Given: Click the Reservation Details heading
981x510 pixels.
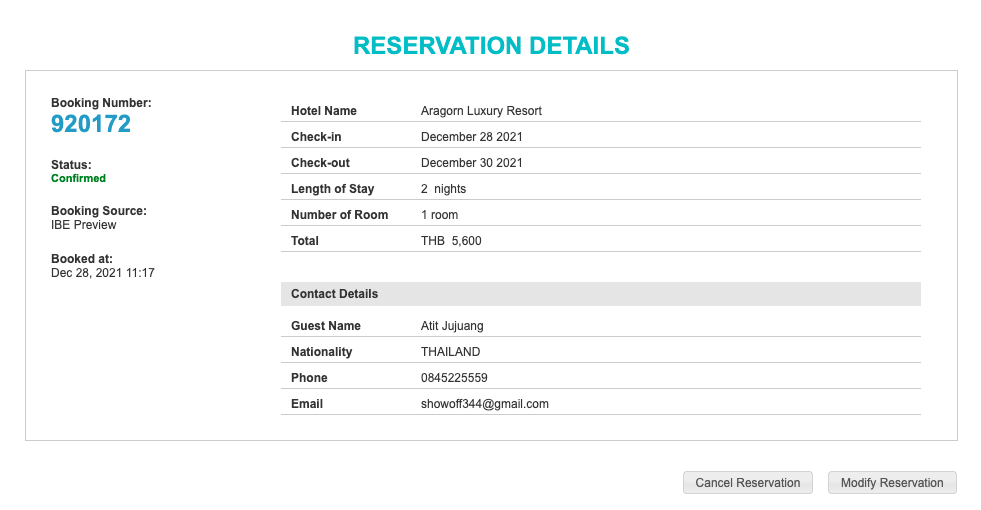Looking at the screenshot, I should point(491,46).
